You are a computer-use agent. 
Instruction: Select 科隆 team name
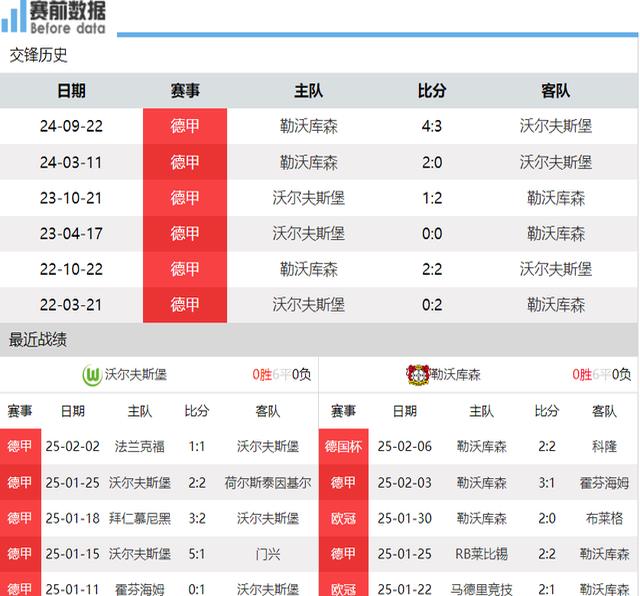(x=604, y=446)
